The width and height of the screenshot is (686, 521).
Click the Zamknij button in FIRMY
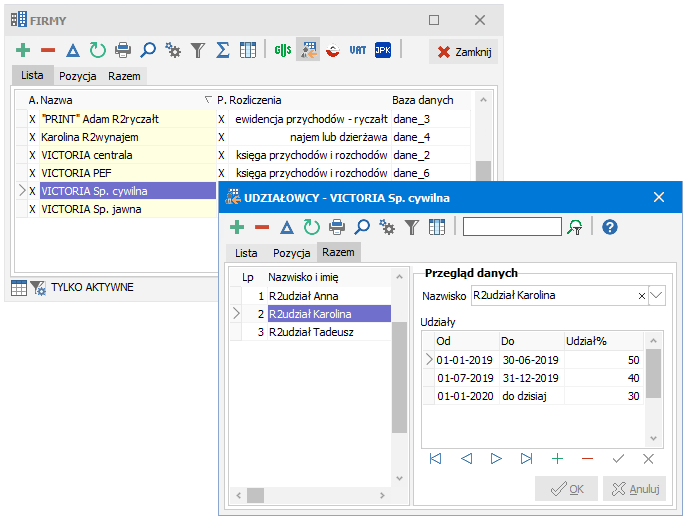[x=463, y=52]
